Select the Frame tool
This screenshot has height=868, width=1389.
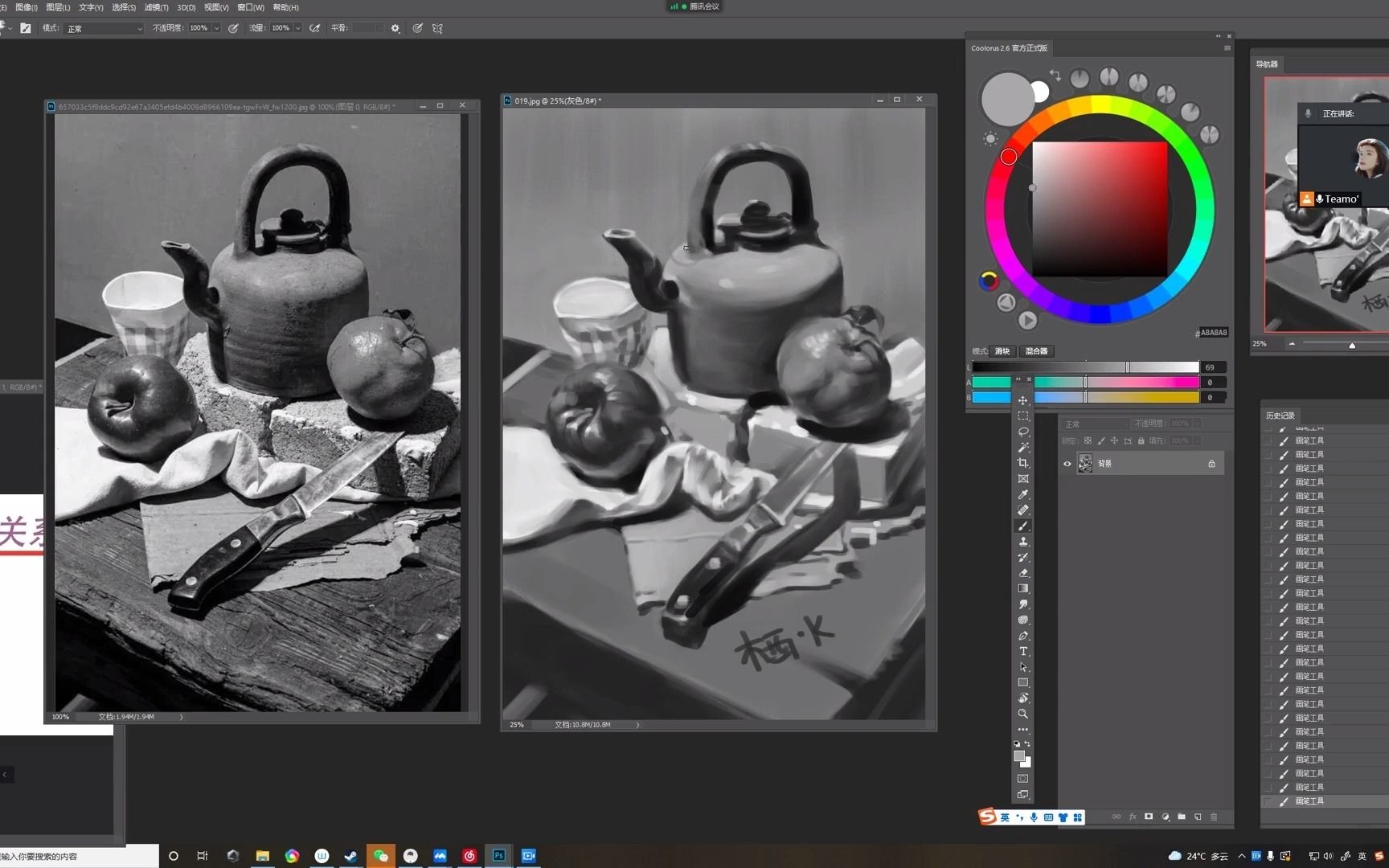click(x=1022, y=479)
